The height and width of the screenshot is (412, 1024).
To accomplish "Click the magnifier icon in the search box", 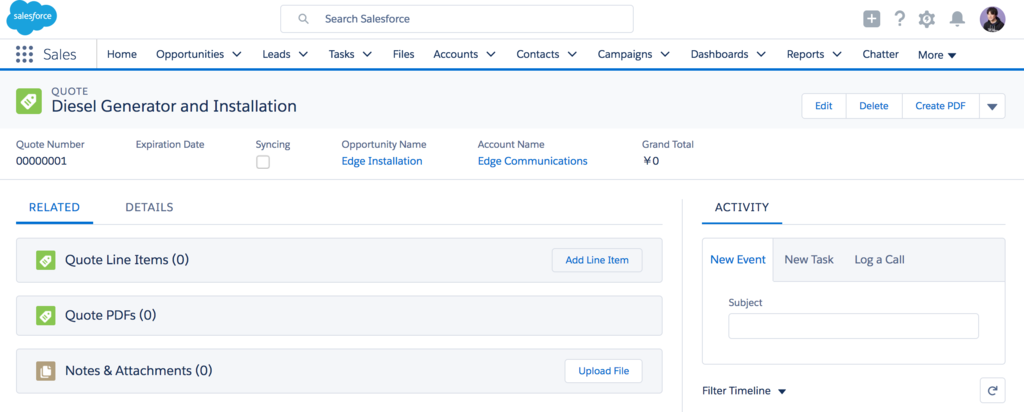I will (x=303, y=19).
